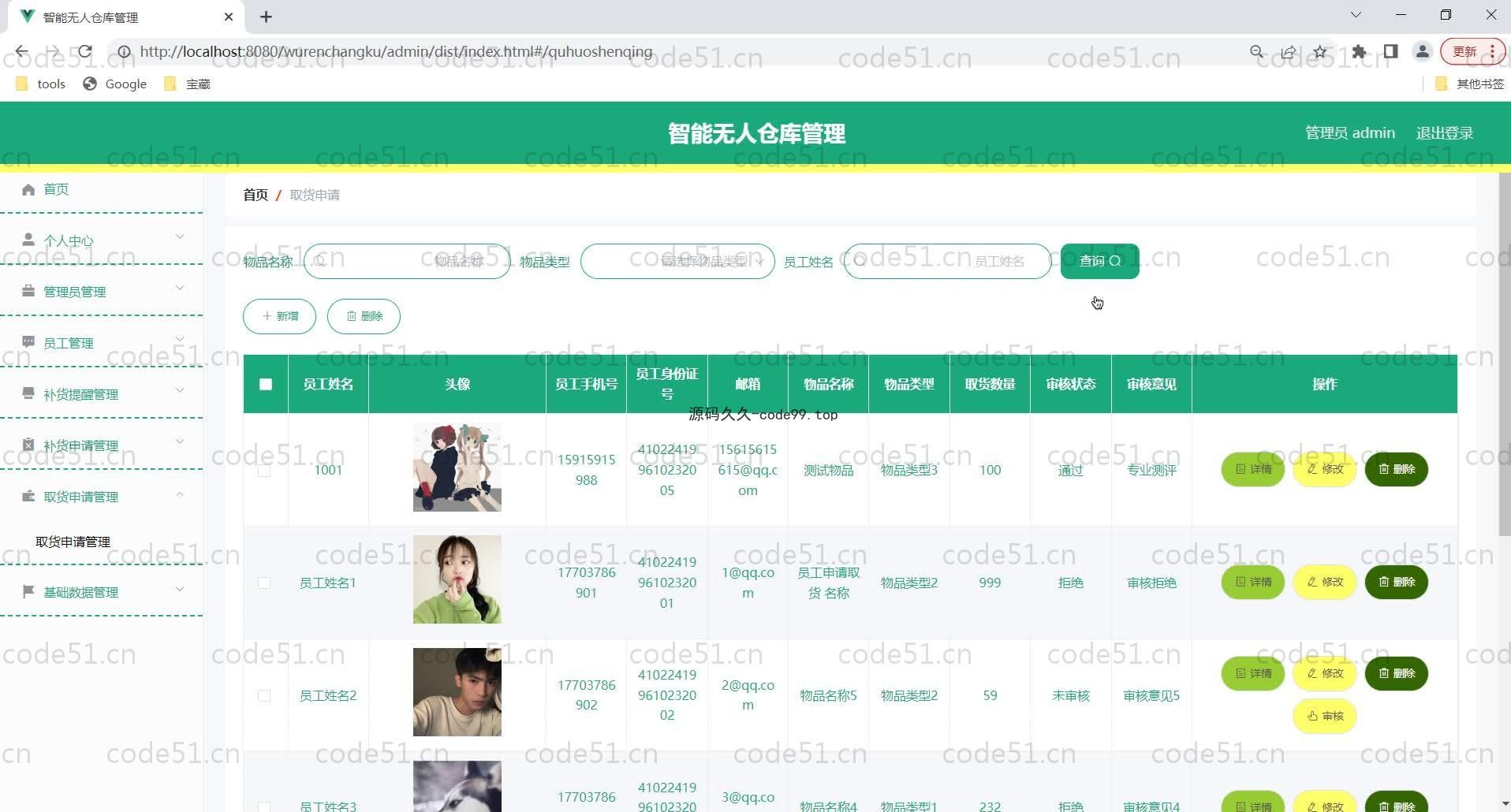1511x812 pixels.
Task: Expand the 个人中心 menu chevron
Action: pyautogui.click(x=180, y=237)
